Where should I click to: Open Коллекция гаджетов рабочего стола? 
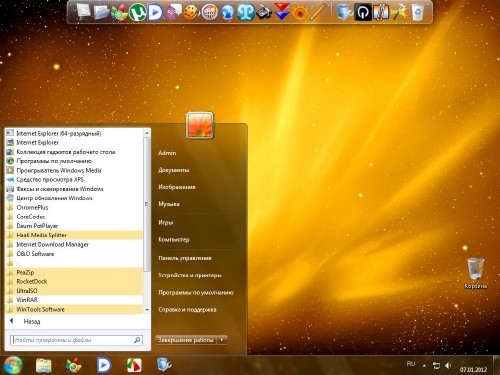(74, 152)
